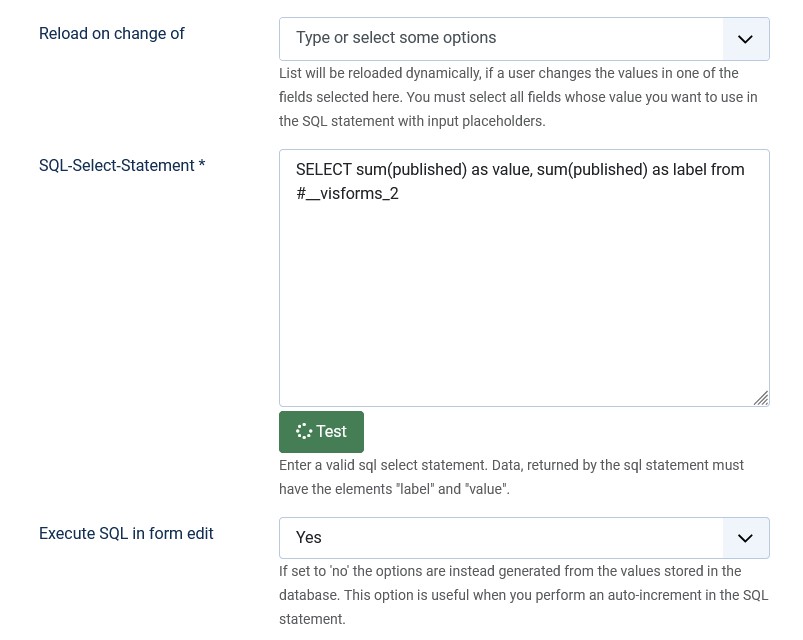Click the resize grip of the SQL textarea
Viewport: 803px width, 640px height.
[760, 397]
